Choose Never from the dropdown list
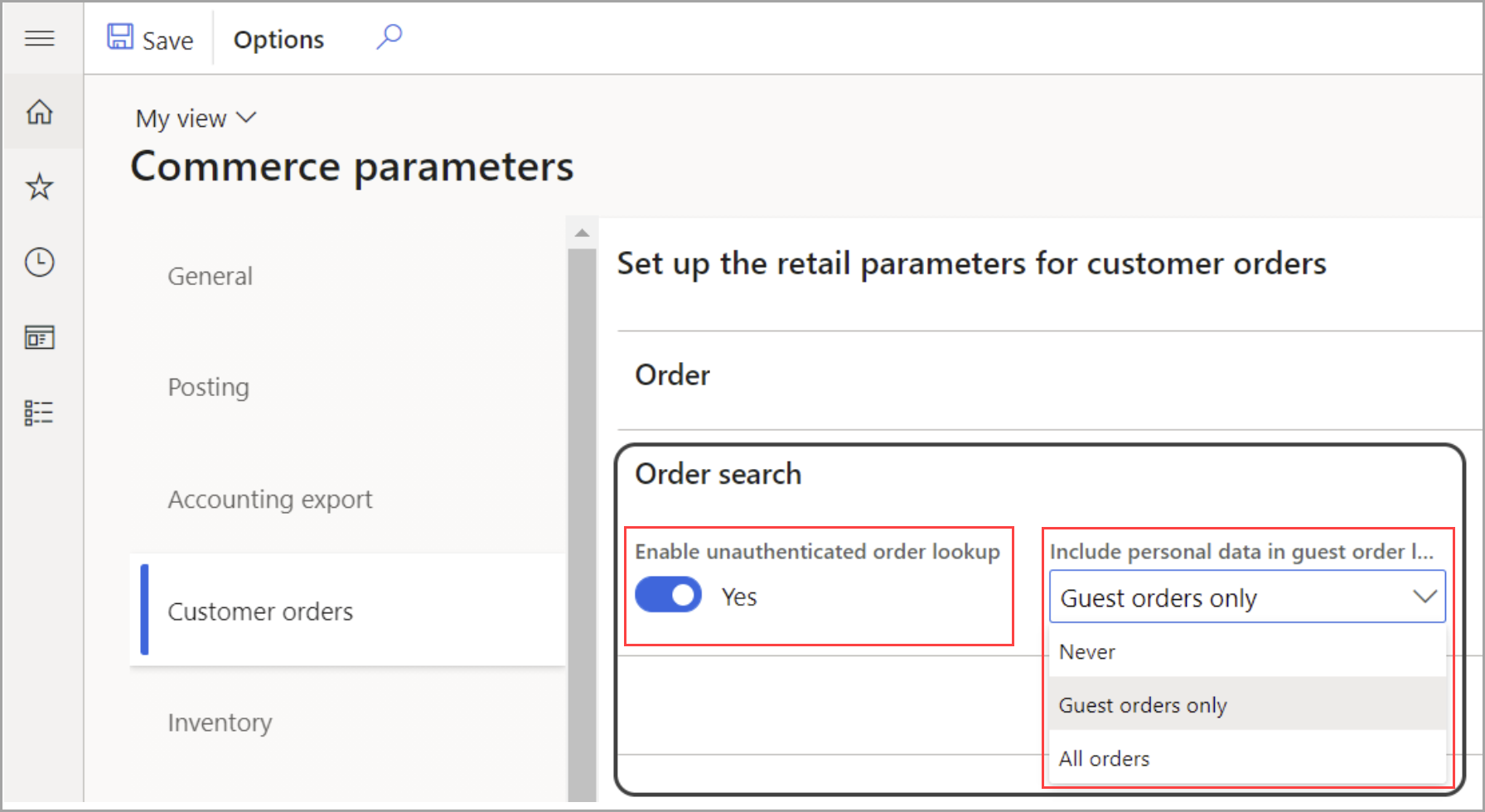 1247,652
